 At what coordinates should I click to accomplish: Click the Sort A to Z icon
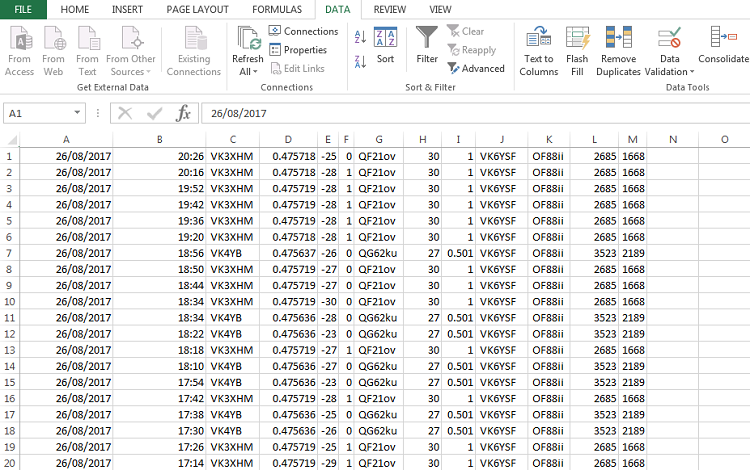(360, 37)
